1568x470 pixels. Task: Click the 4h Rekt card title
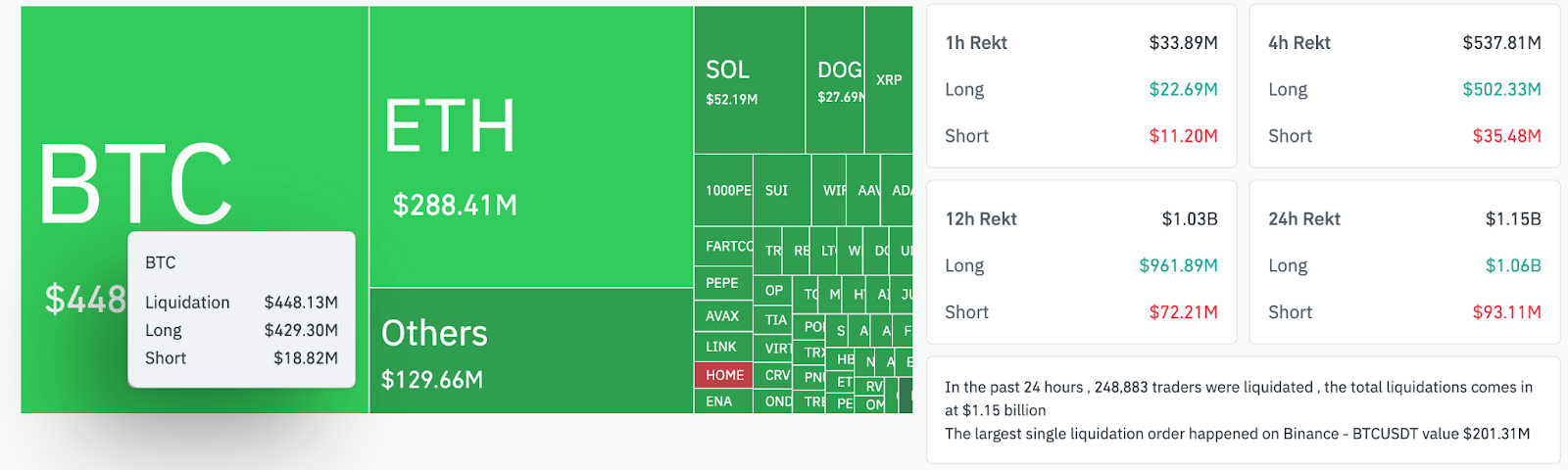click(1299, 43)
